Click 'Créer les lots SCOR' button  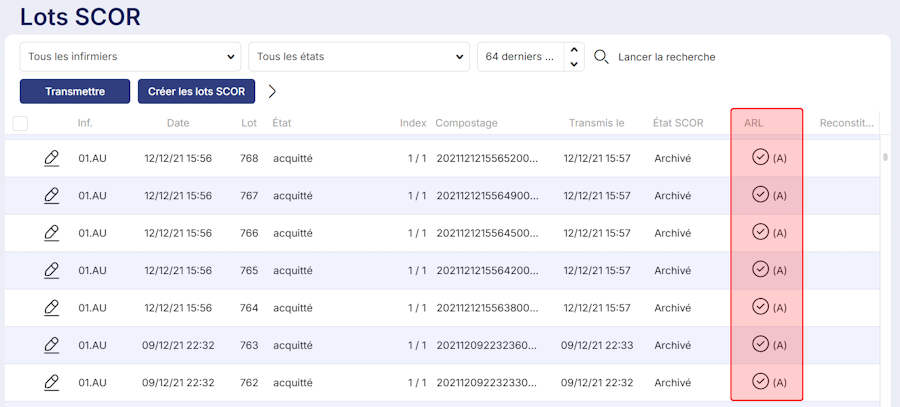[196, 91]
